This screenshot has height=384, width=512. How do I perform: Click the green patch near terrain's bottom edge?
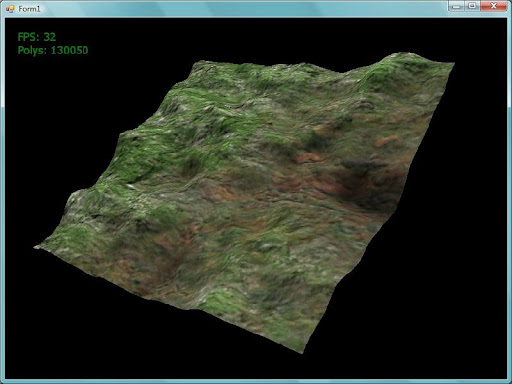(x=220, y=300)
